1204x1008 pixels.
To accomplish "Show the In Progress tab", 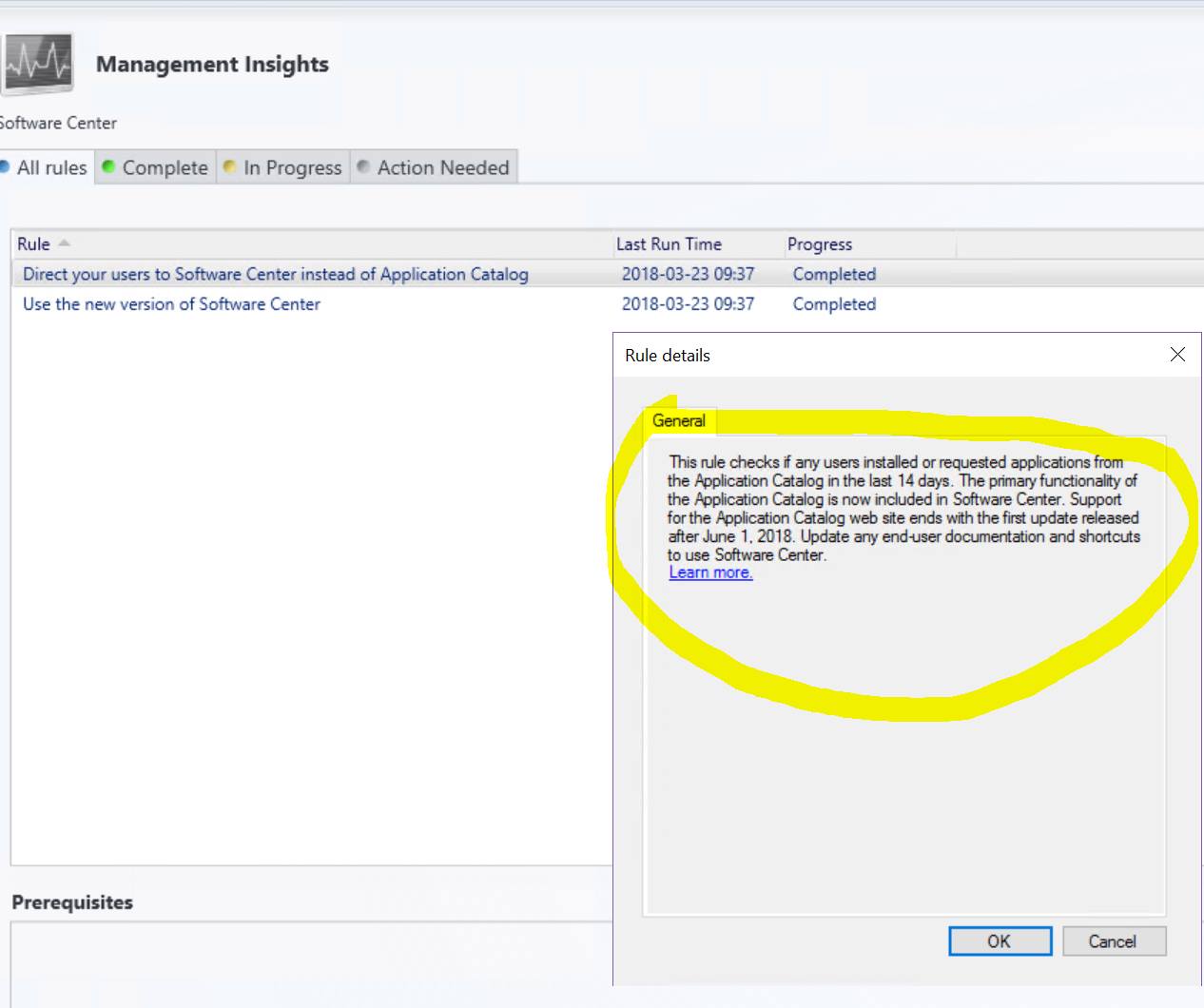I will click(283, 167).
